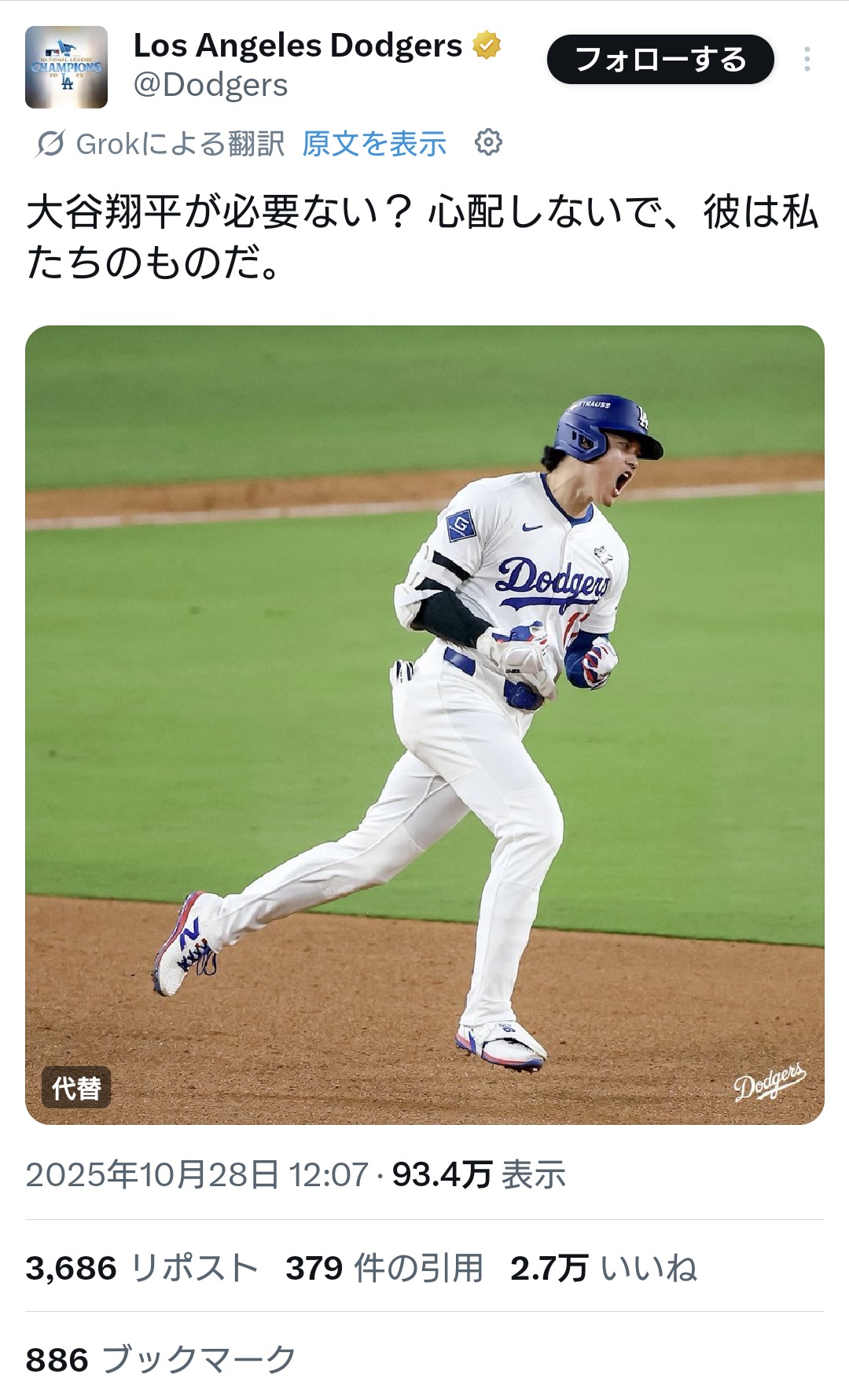Click the Grok translation icon

click(x=50, y=144)
